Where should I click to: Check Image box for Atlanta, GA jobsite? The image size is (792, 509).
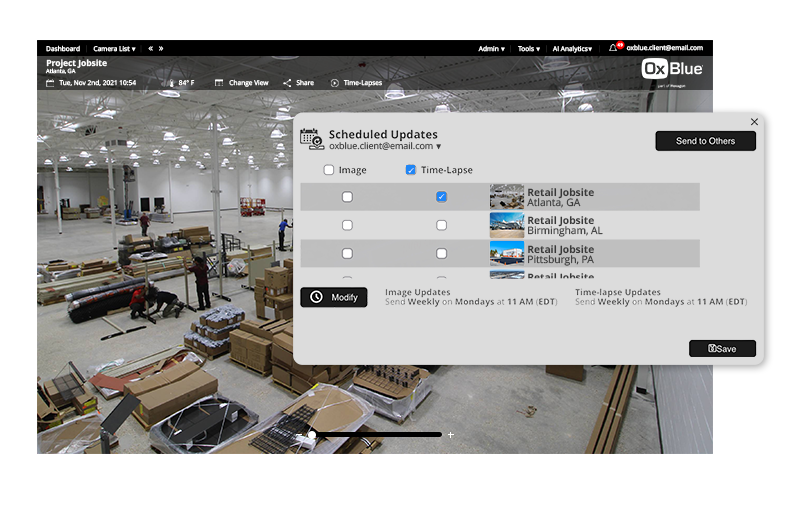[x=347, y=197]
